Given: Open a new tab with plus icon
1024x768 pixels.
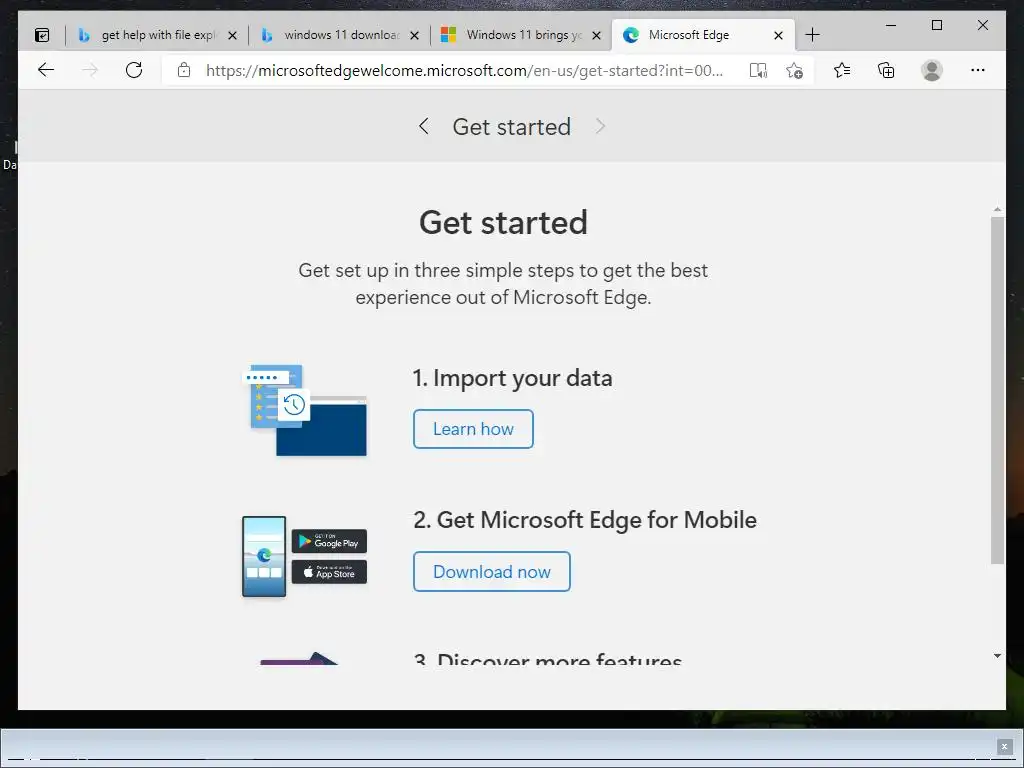Looking at the screenshot, I should [812, 35].
